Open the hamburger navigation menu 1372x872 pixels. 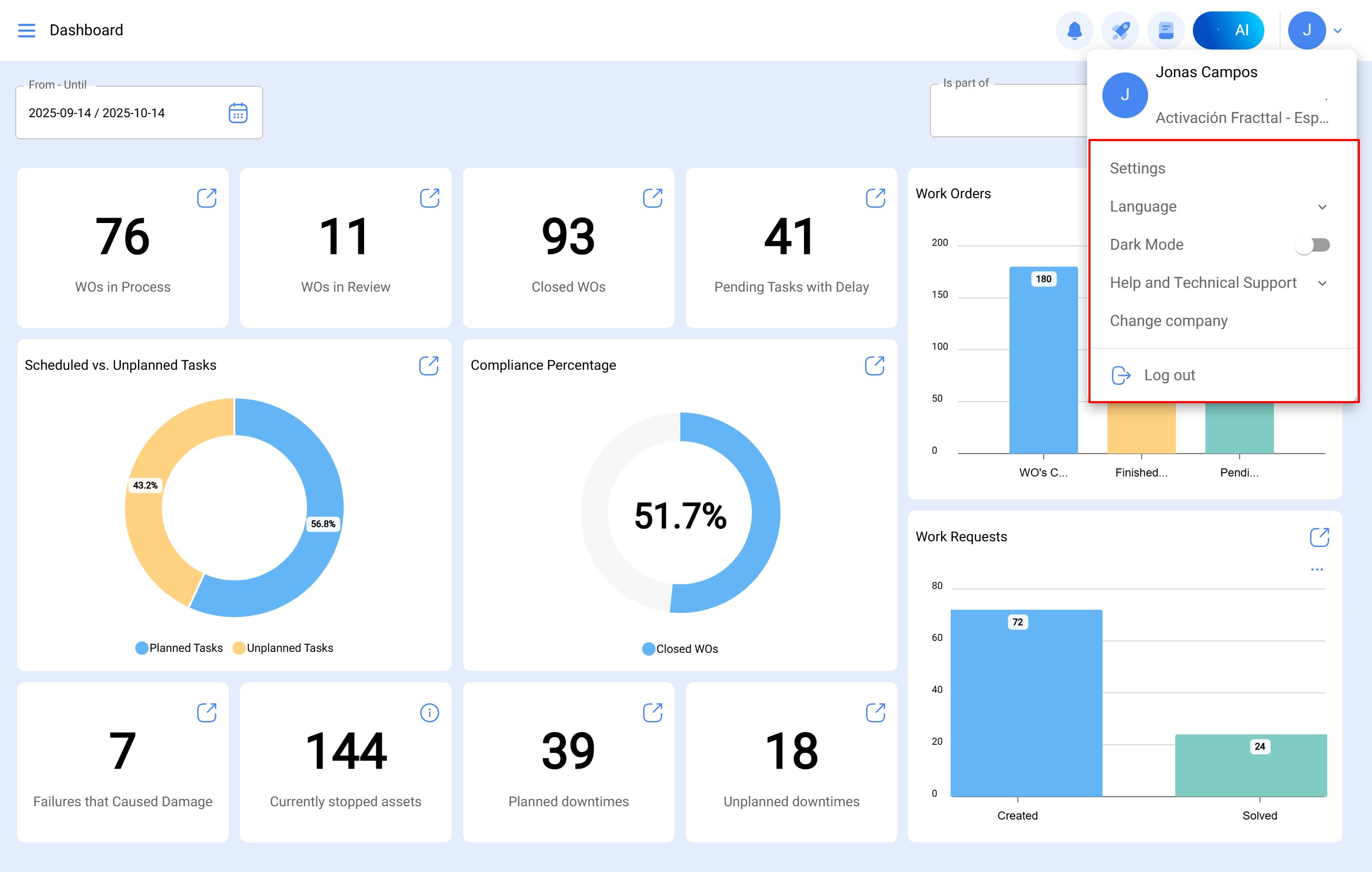pyautogui.click(x=26, y=30)
